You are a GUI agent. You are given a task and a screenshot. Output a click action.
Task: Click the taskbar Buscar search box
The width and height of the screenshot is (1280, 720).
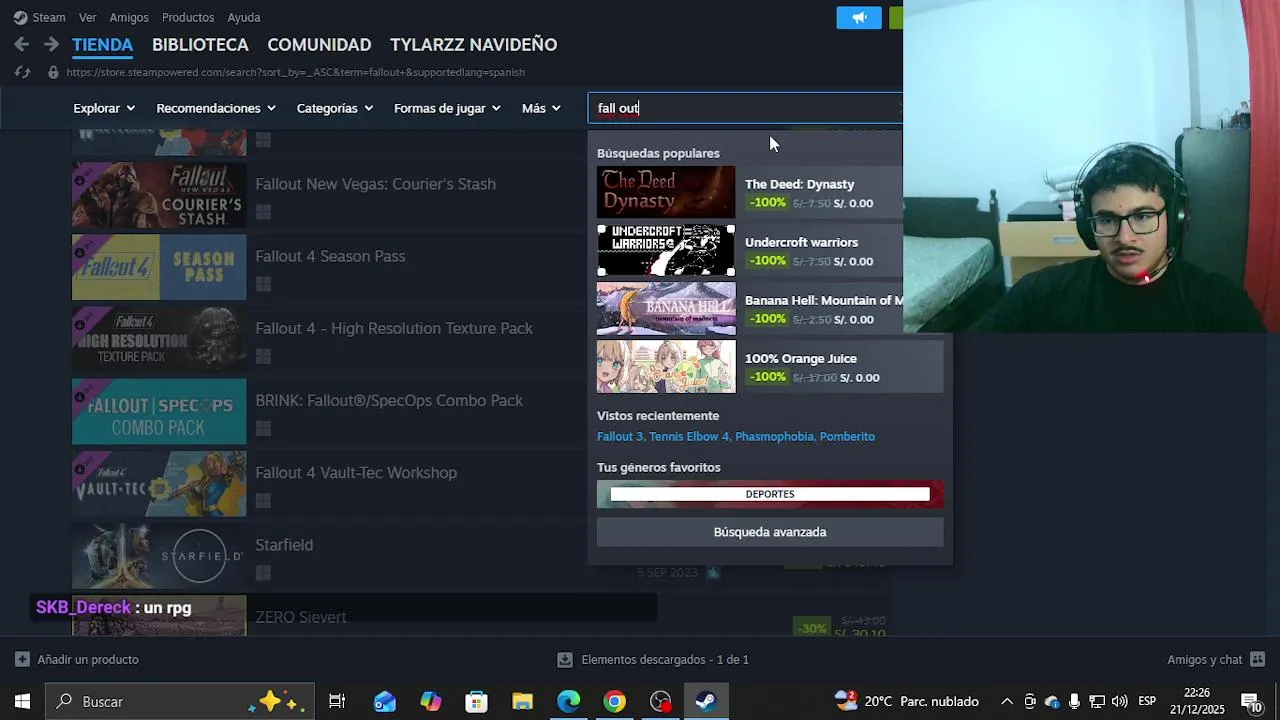click(x=180, y=702)
